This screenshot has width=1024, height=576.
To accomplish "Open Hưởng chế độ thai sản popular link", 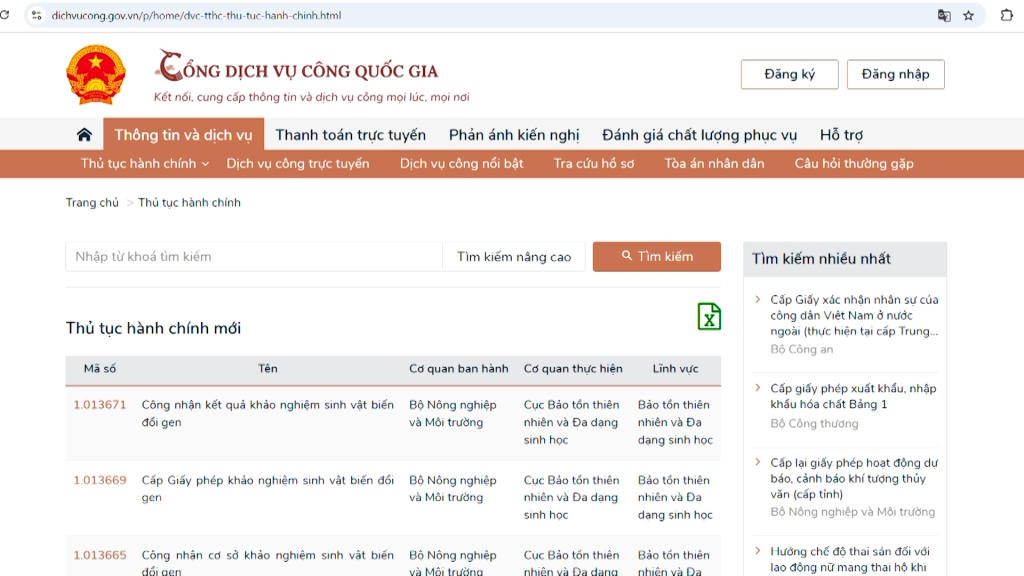I will [x=850, y=560].
